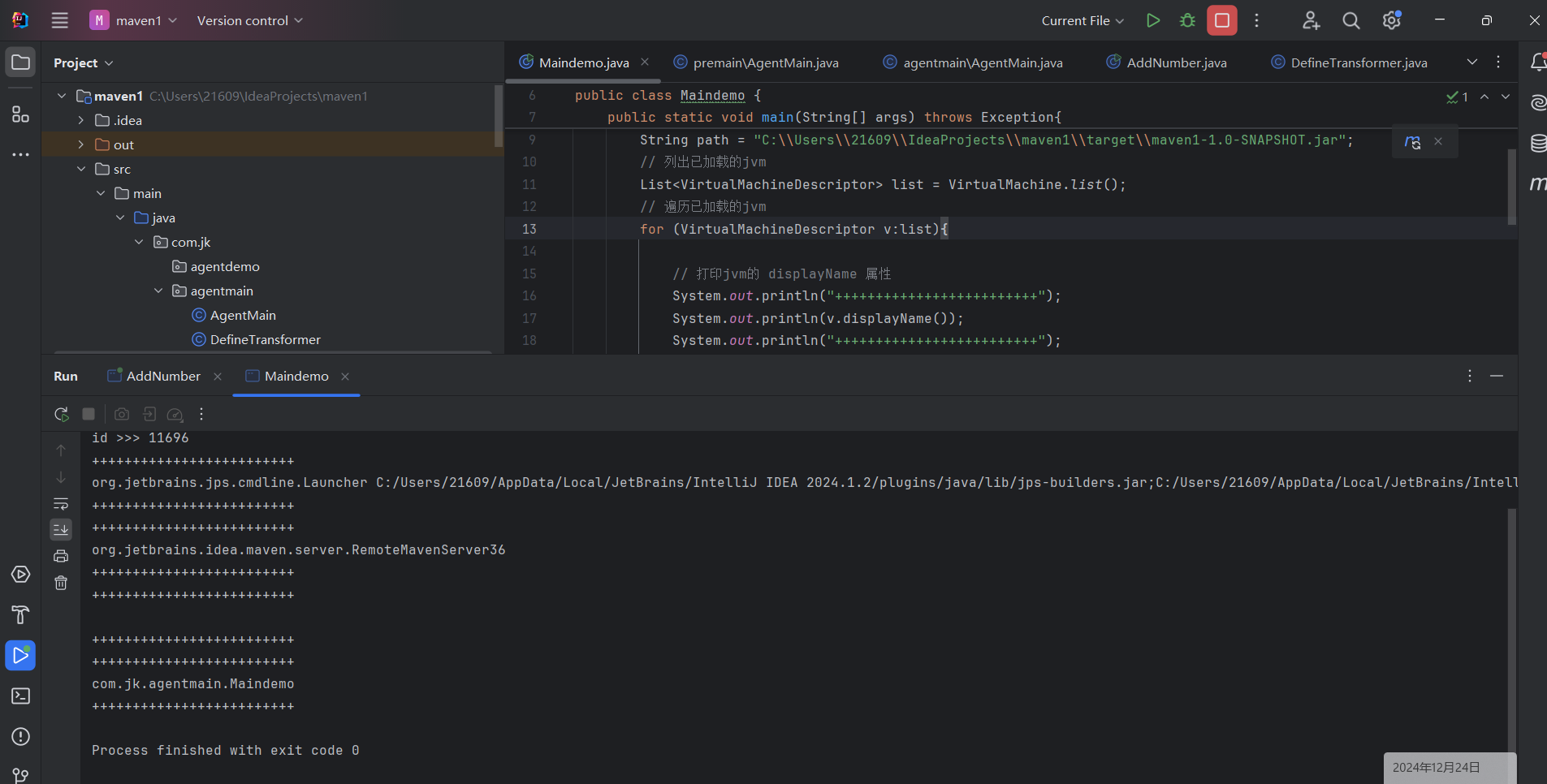Hide the Run tool window minimize button

pyautogui.click(x=1497, y=376)
